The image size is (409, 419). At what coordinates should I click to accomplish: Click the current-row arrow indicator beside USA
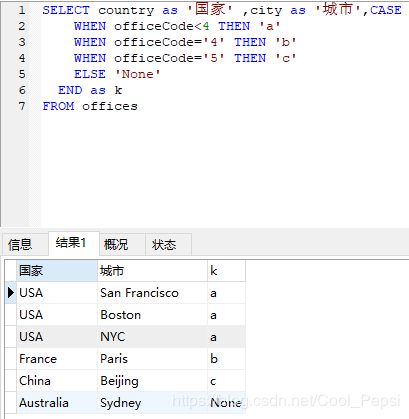pyautogui.click(x=11, y=293)
